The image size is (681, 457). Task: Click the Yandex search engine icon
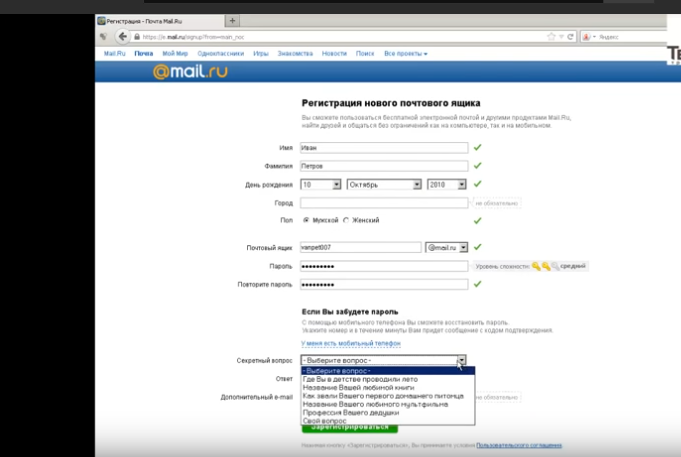(586, 37)
